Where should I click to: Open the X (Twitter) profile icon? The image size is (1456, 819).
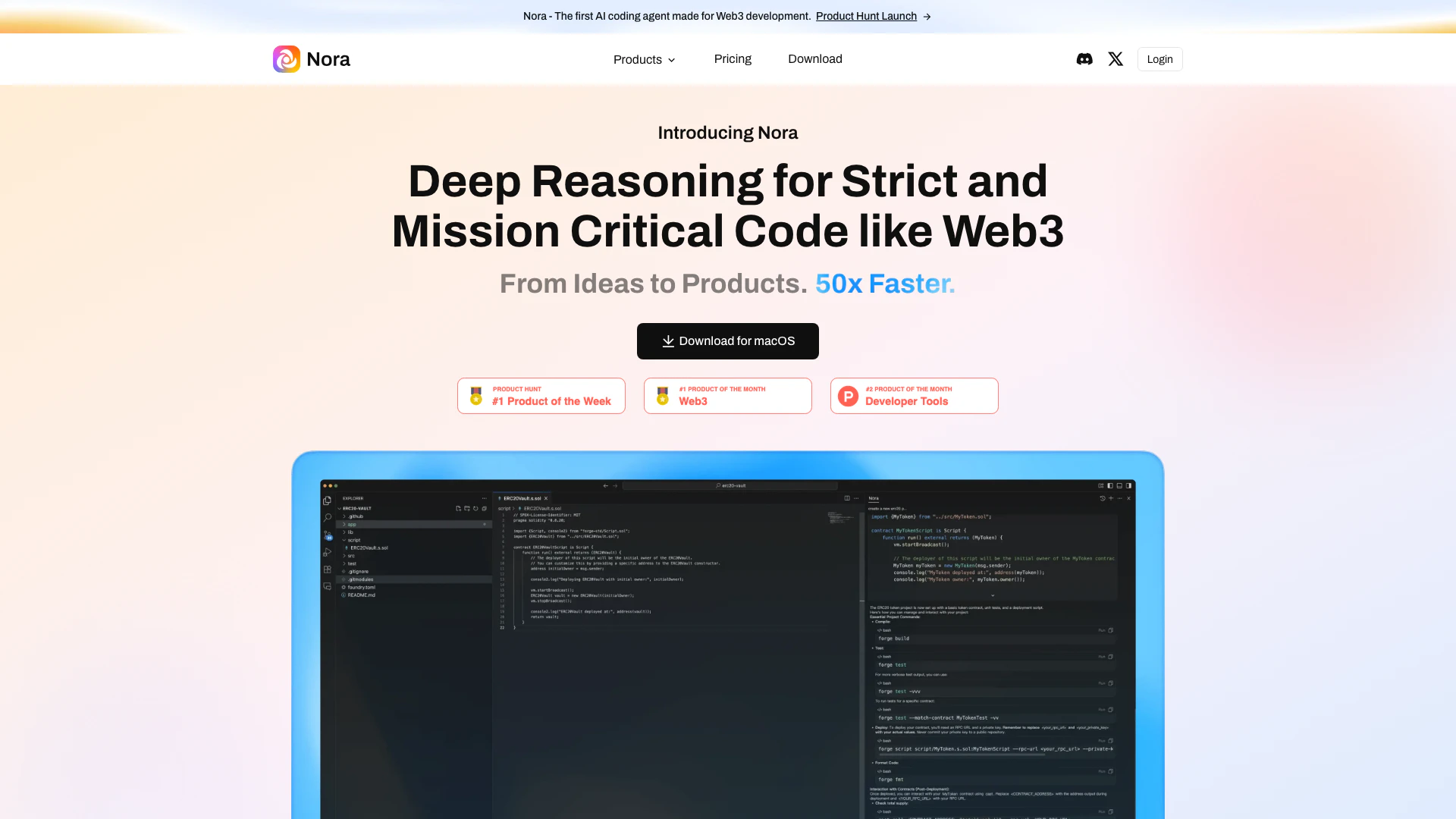[1116, 59]
